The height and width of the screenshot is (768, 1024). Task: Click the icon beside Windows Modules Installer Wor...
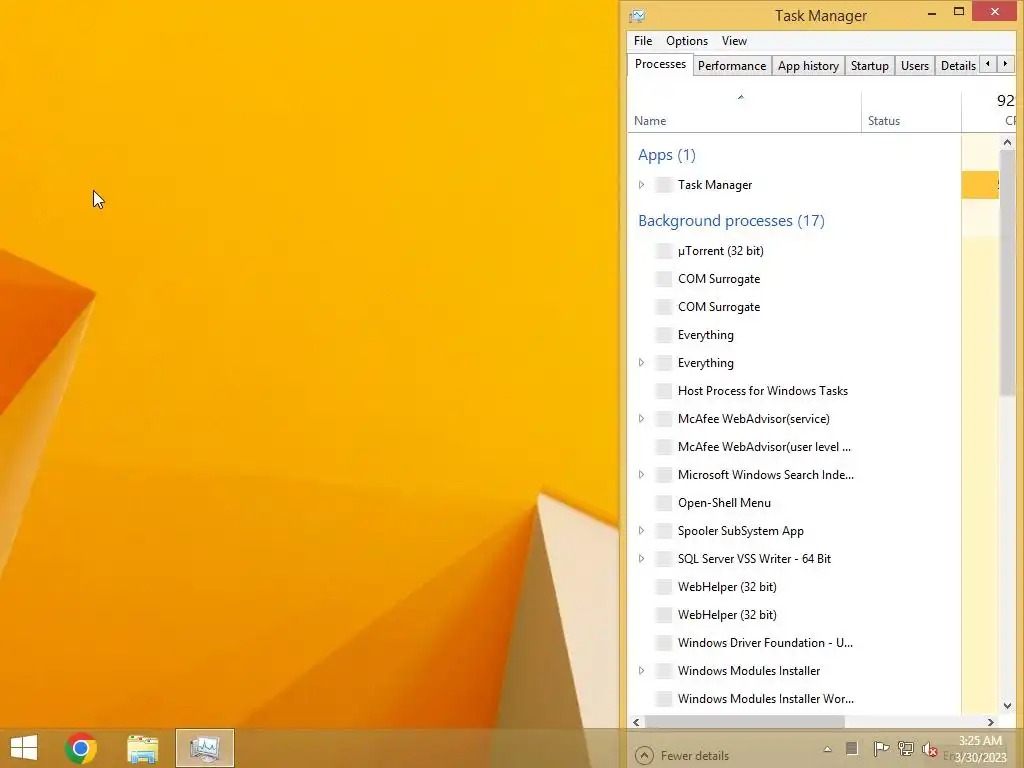tap(664, 699)
